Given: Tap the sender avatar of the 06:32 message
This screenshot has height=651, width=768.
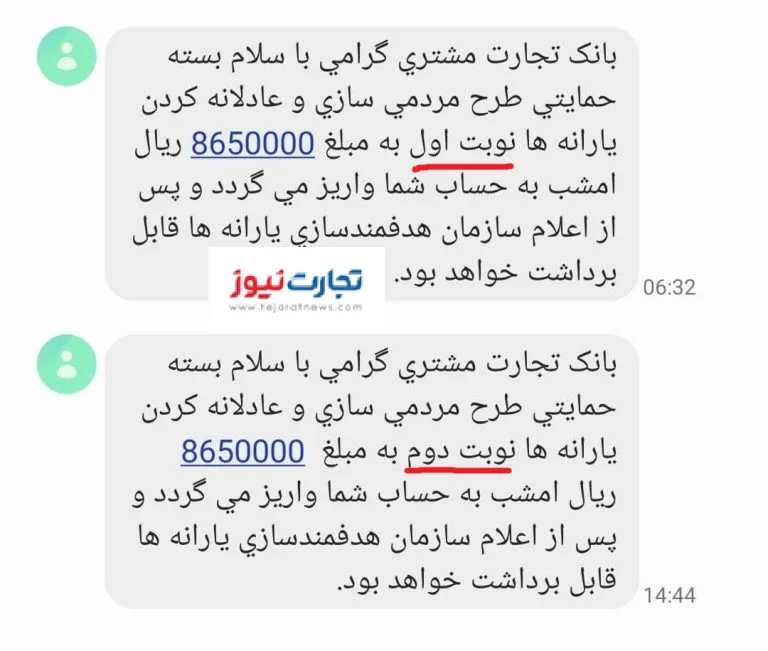Looking at the screenshot, I should click(67, 56).
